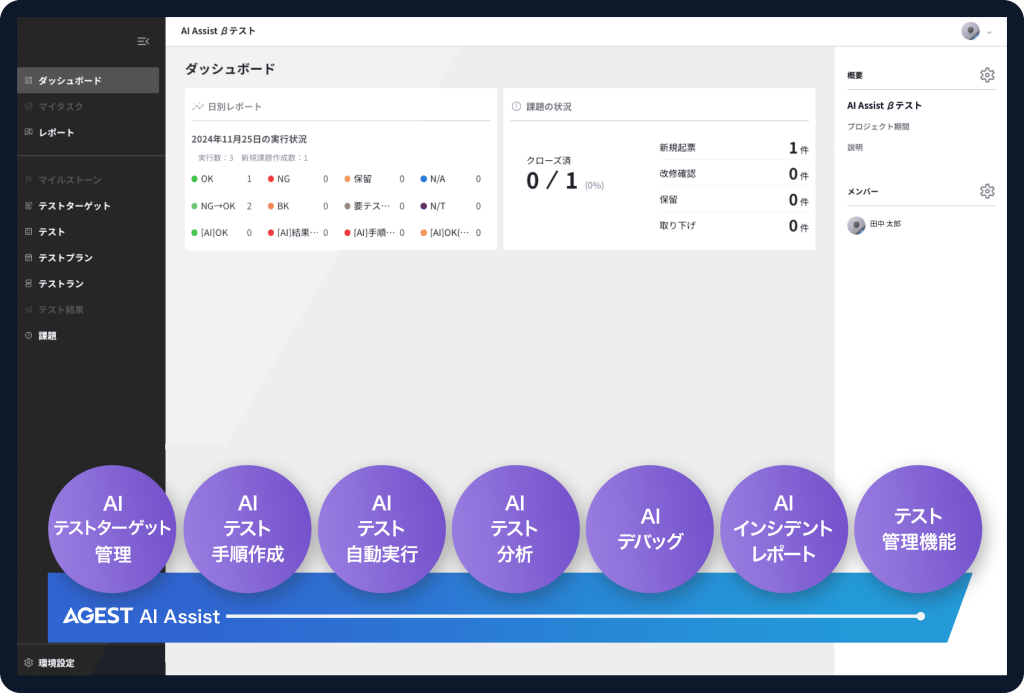This screenshot has height=693, width=1024.
Task: Click the user avatar in top bar
Action: pyautogui.click(x=970, y=31)
